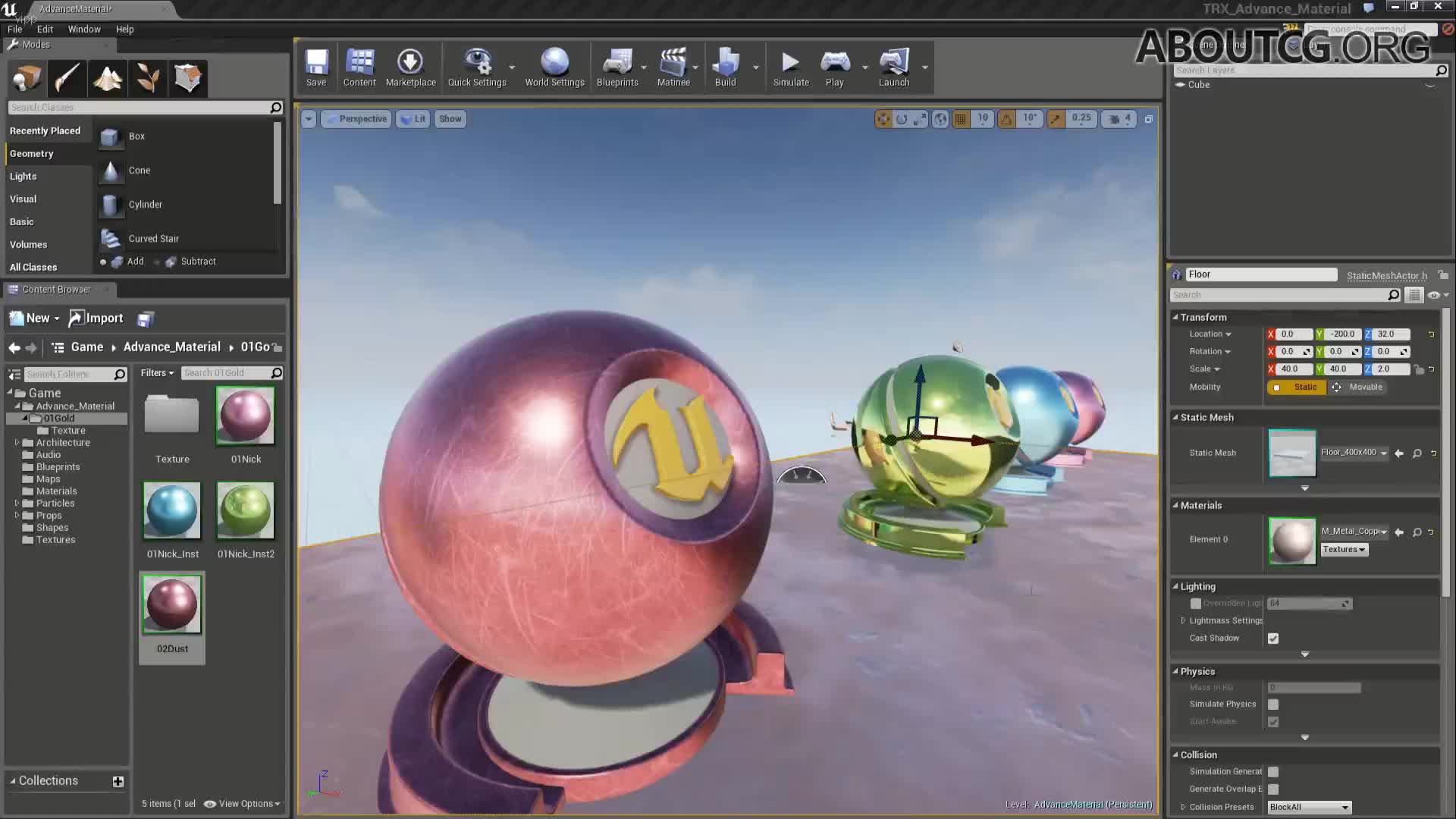Open the Perspective view dropdown
Screen dimensions: 1456x819
coord(356,119)
